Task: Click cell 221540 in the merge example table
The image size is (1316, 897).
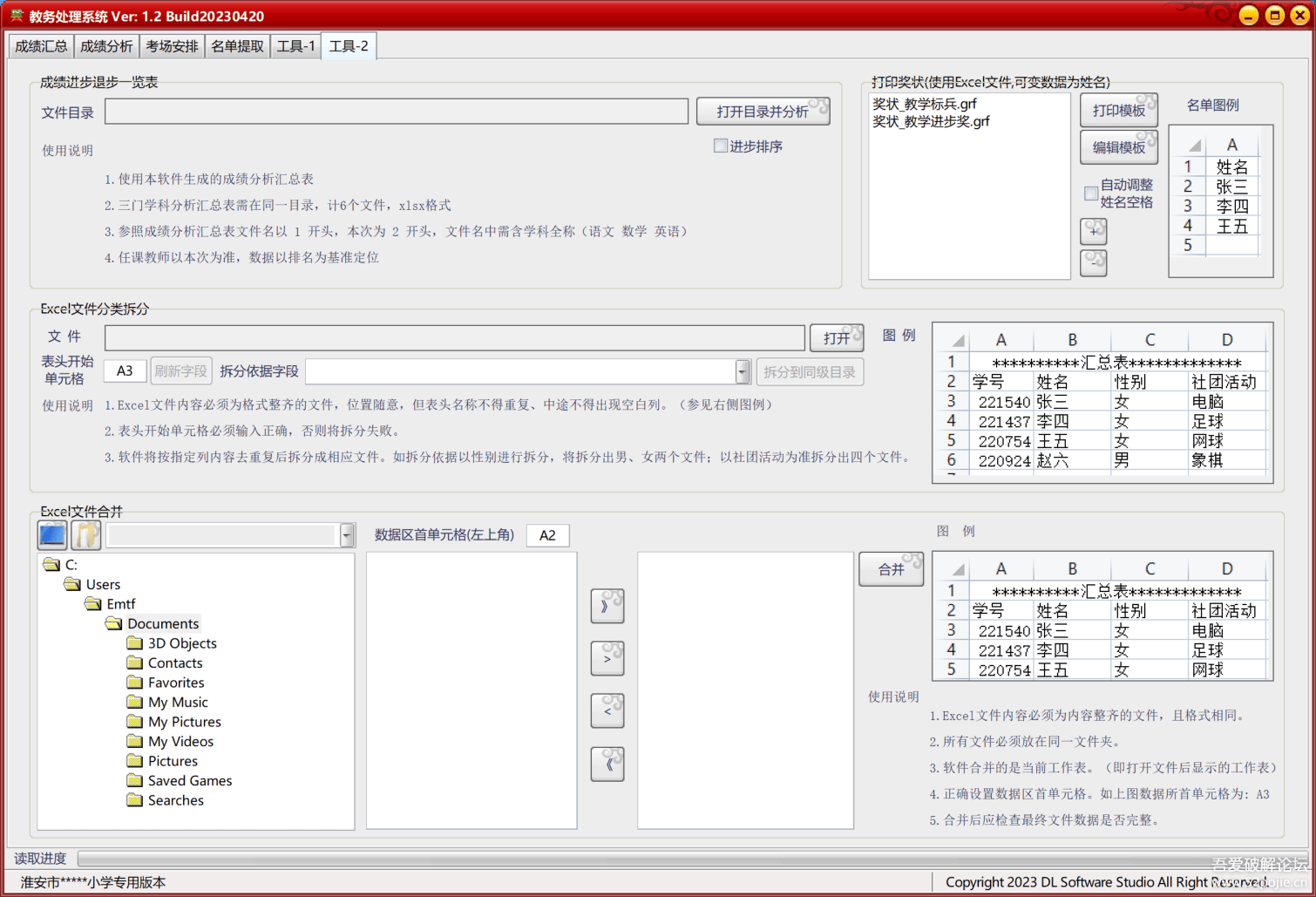Action: point(1004,630)
